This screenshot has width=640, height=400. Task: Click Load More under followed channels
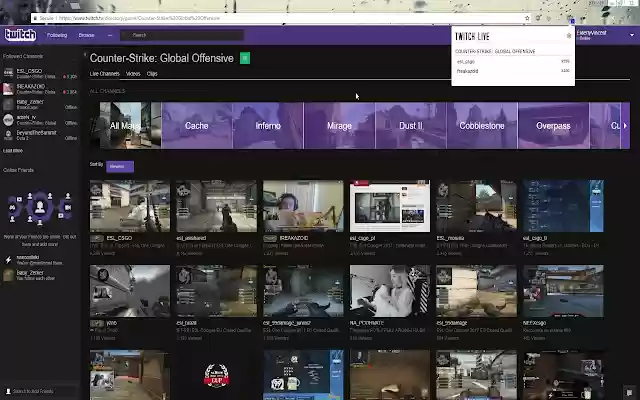(13, 151)
